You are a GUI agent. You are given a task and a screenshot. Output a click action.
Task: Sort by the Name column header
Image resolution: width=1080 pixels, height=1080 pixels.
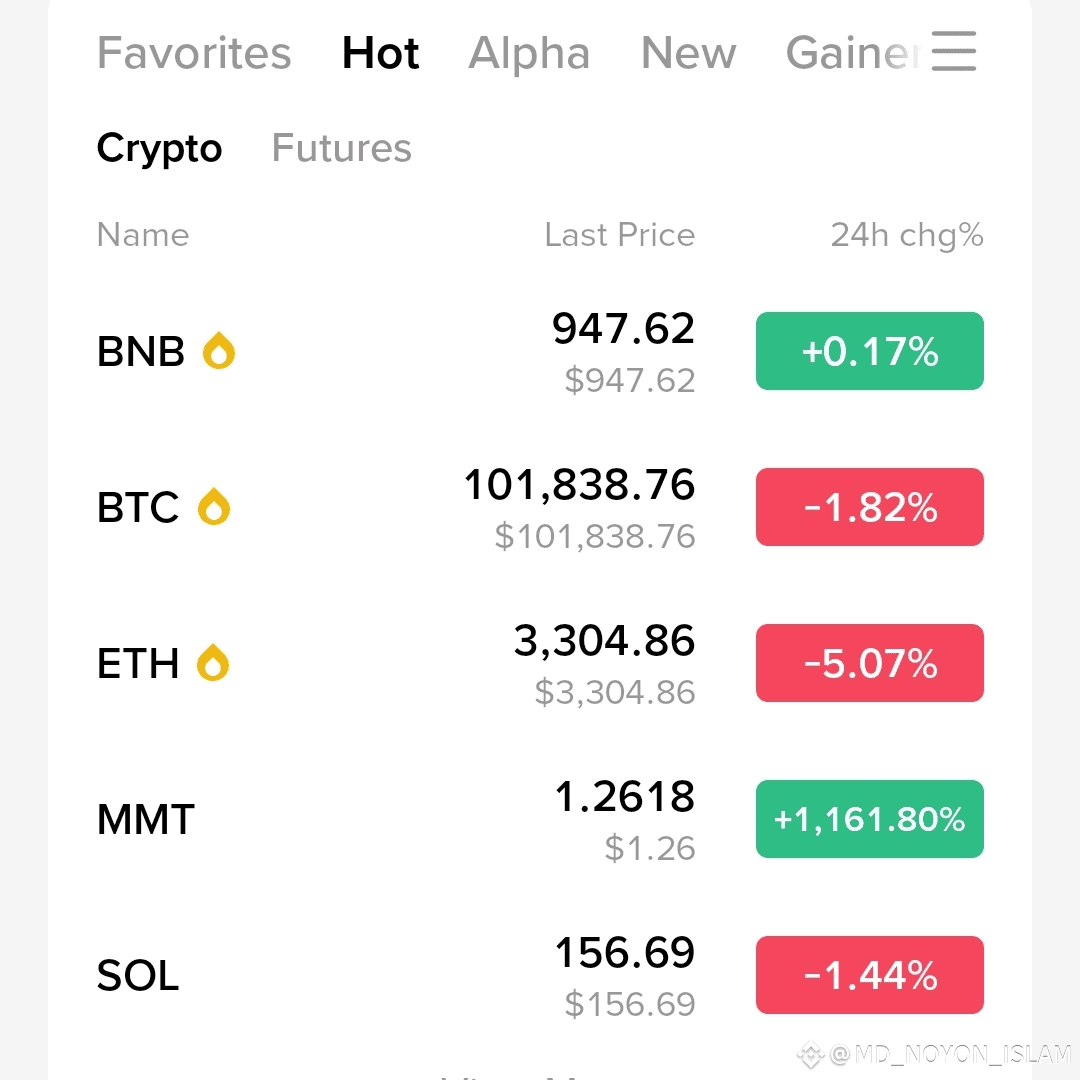[x=143, y=235]
